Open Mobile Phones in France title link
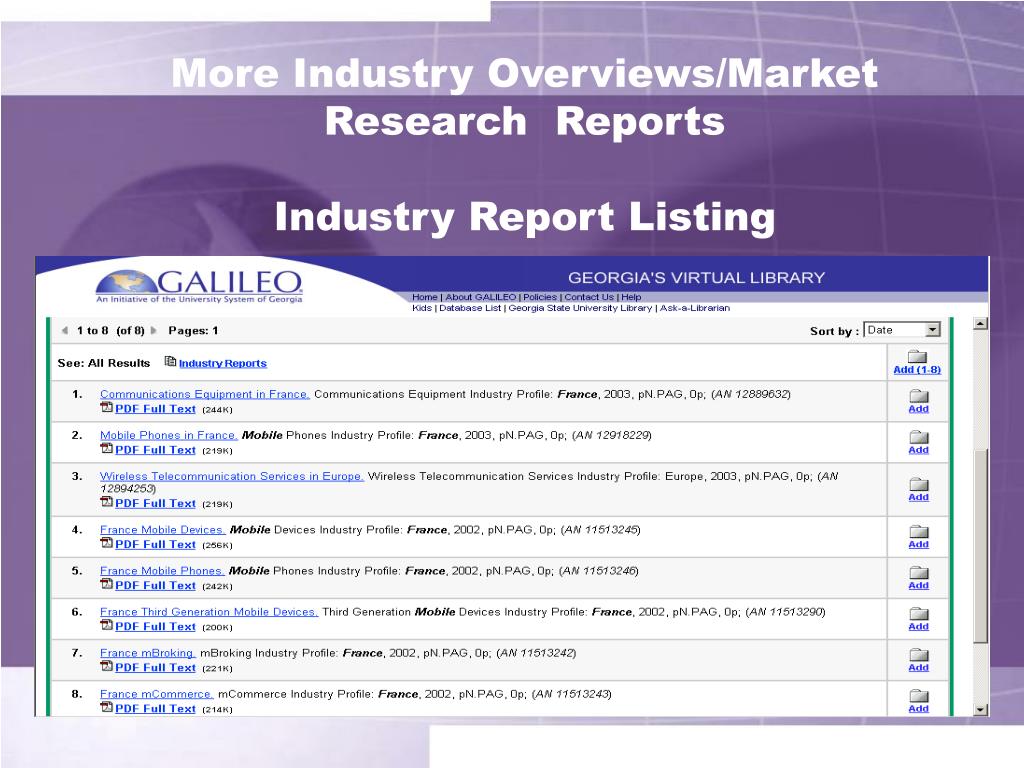This screenshot has width=1024, height=768. pos(168,436)
